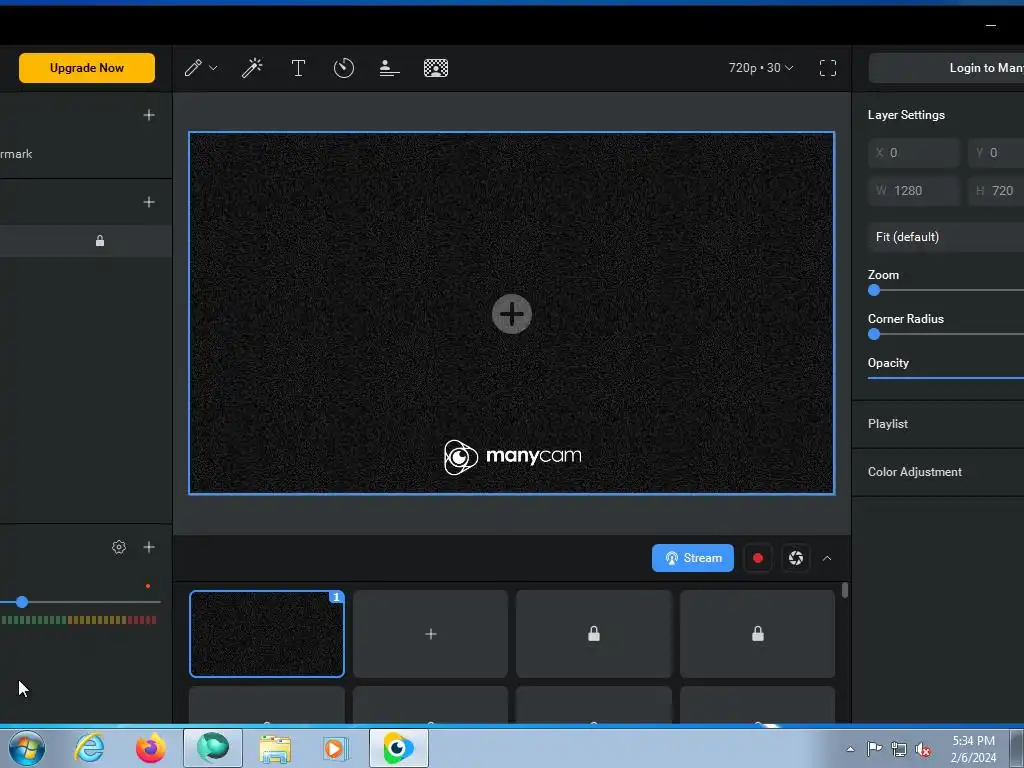Adjust the audio volume slider
The width and height of the screenshot is (1024, 768).
22,601
